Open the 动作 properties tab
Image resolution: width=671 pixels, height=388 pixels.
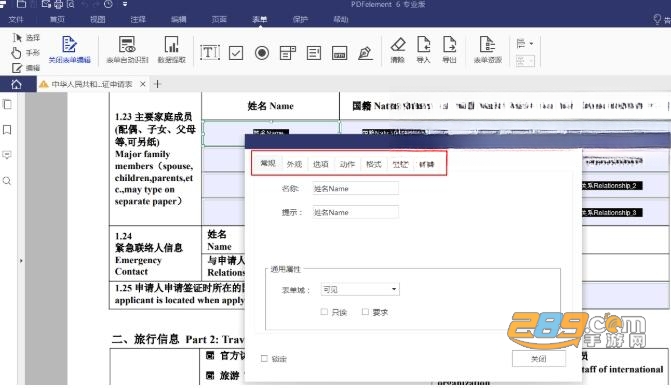point(347,164)
